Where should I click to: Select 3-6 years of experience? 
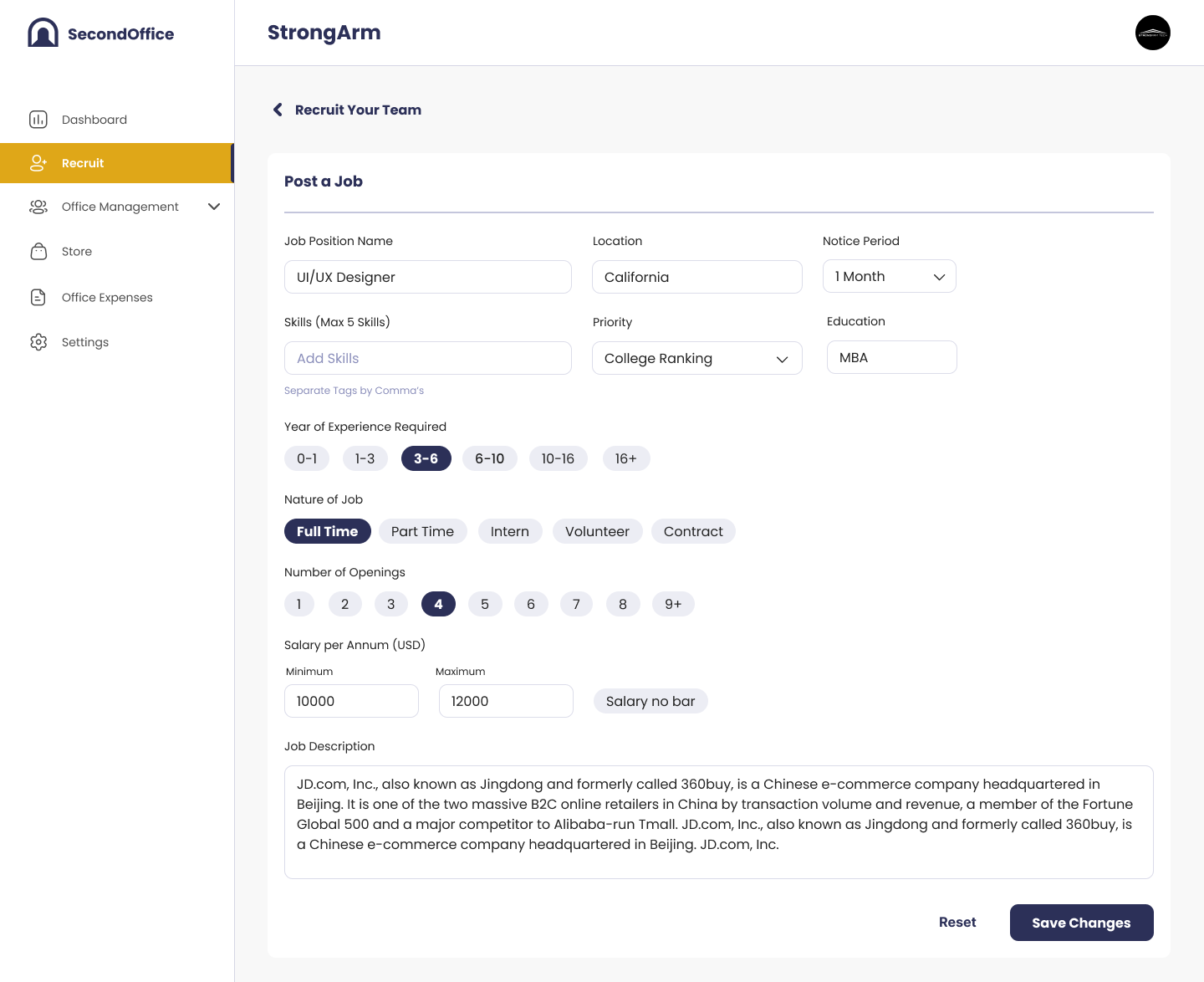(426, 458)
